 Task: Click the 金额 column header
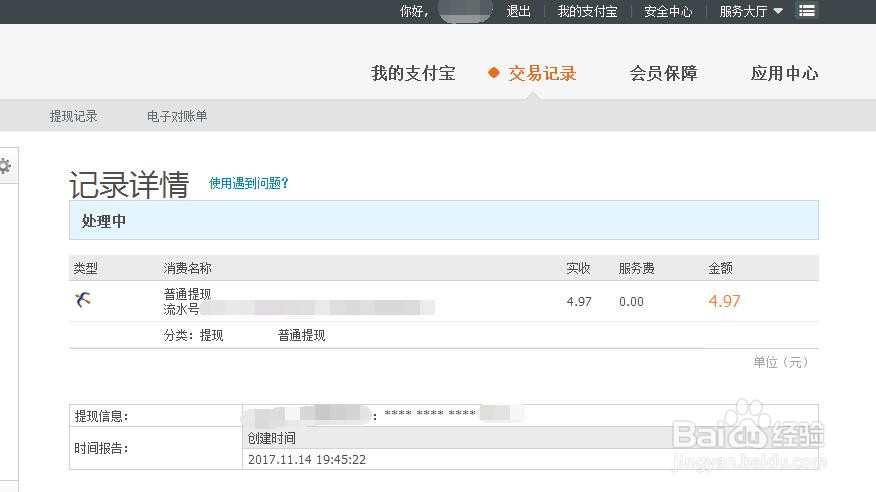coord(720,269)
